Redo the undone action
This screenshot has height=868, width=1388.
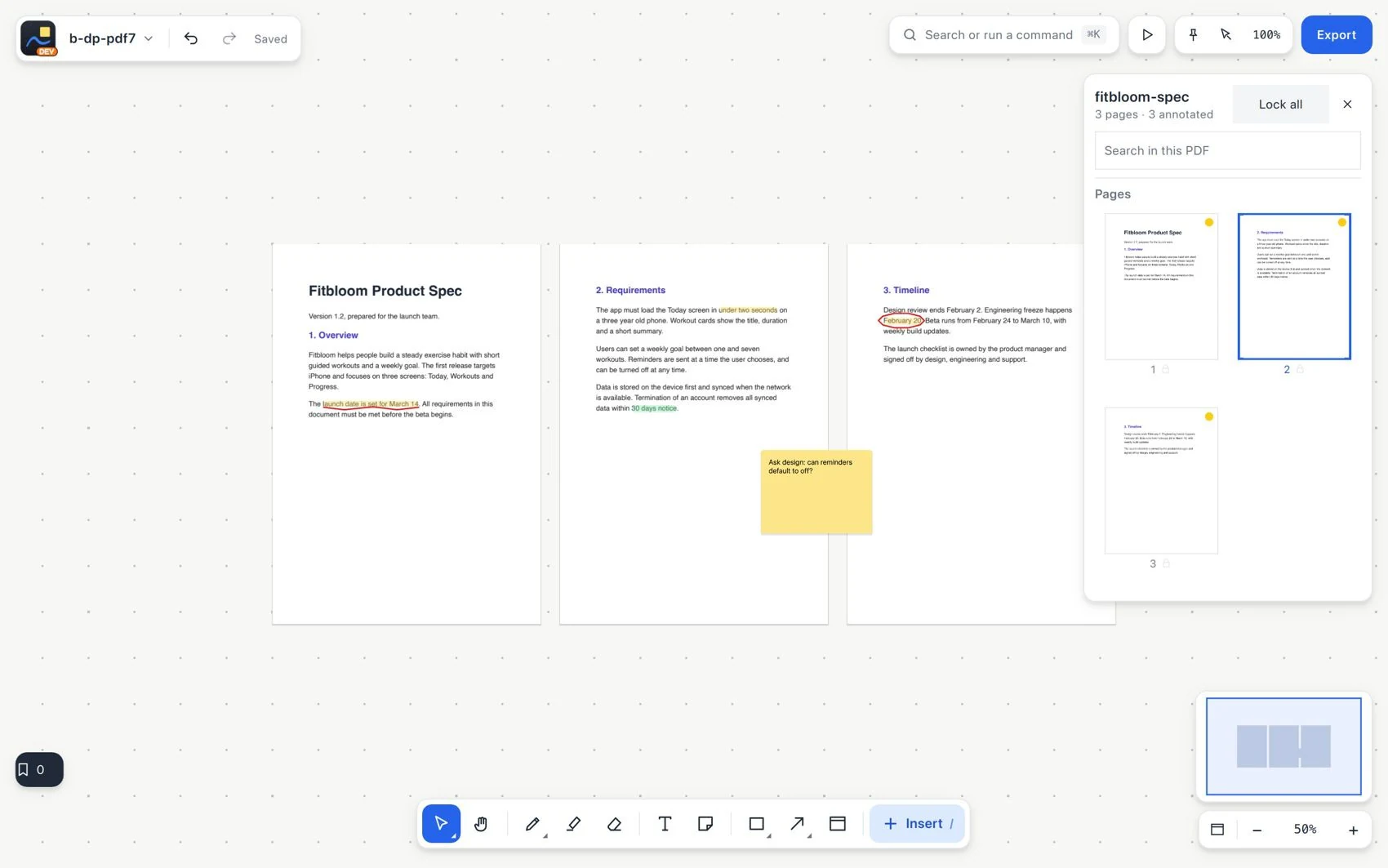click(229, 38)
